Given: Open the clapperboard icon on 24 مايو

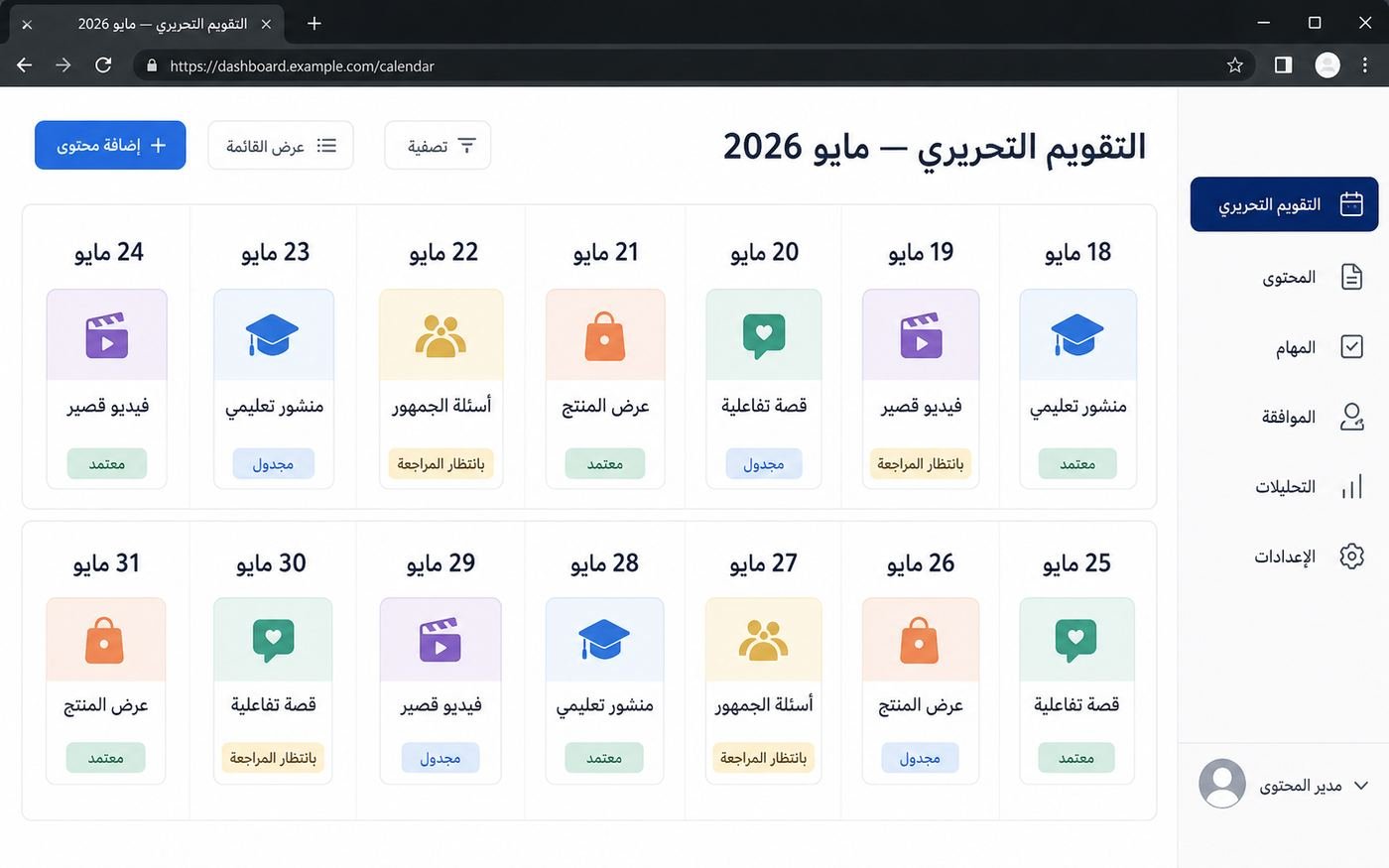Looking at the screenshot, I should coord(107,335).
